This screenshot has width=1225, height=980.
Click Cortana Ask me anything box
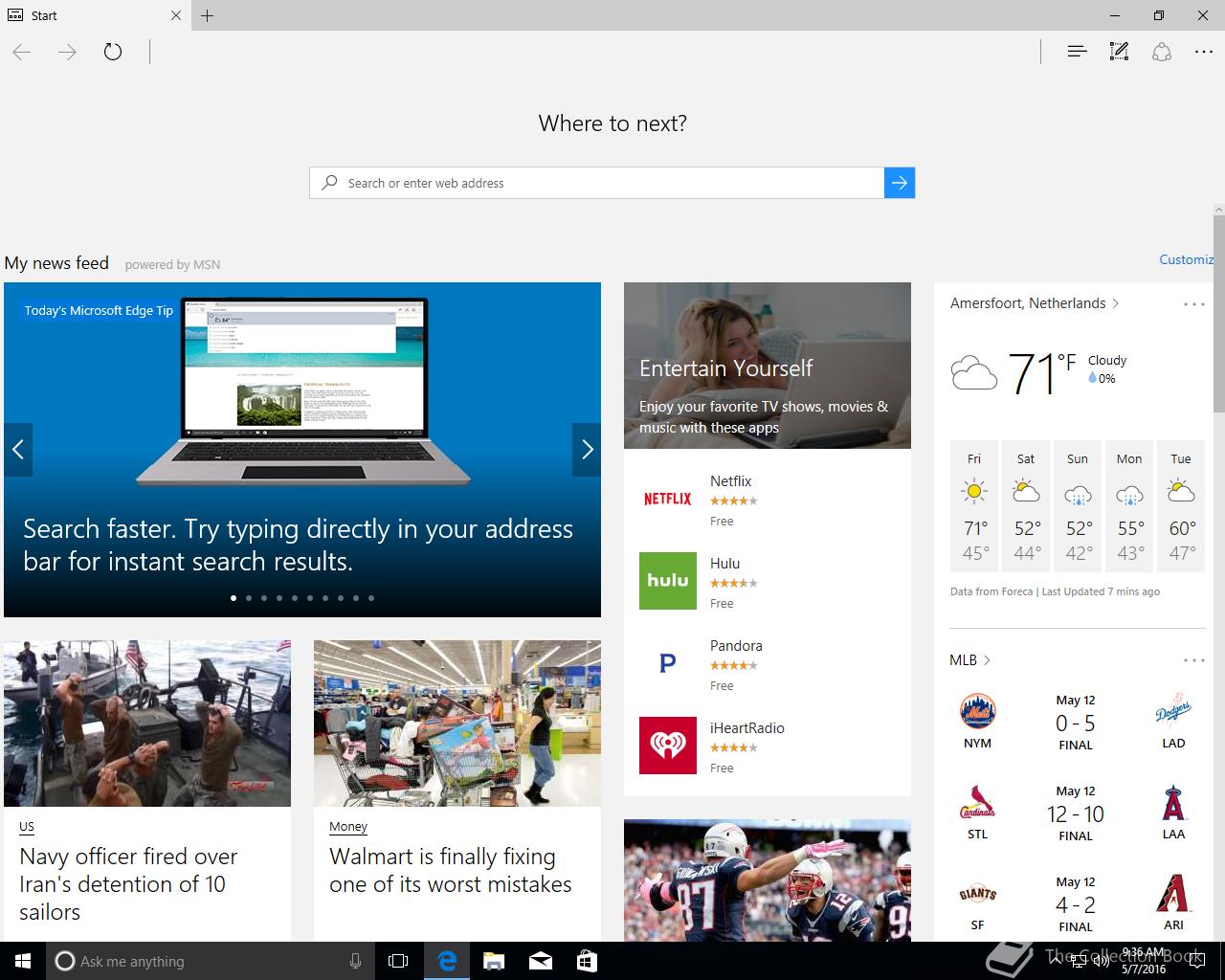(211, 961)
